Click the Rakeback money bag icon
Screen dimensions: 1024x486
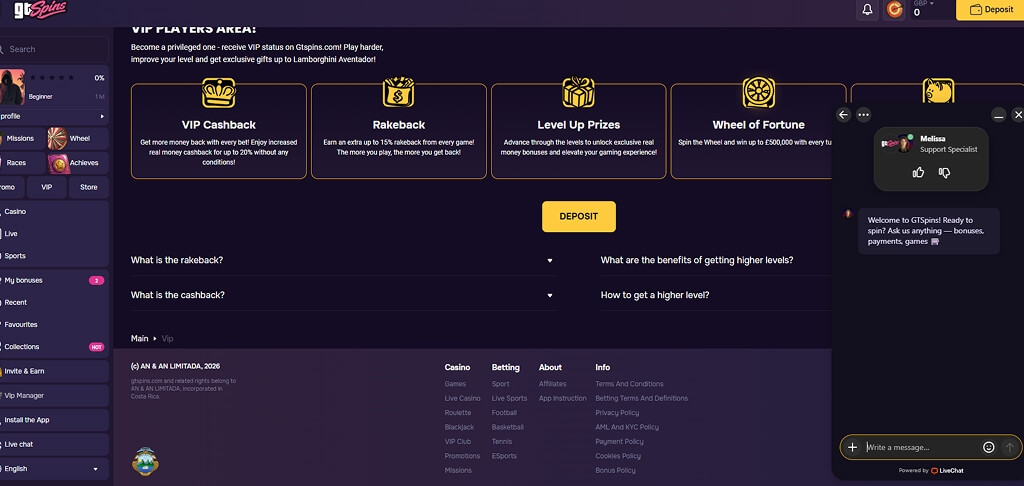click(398, 92)
